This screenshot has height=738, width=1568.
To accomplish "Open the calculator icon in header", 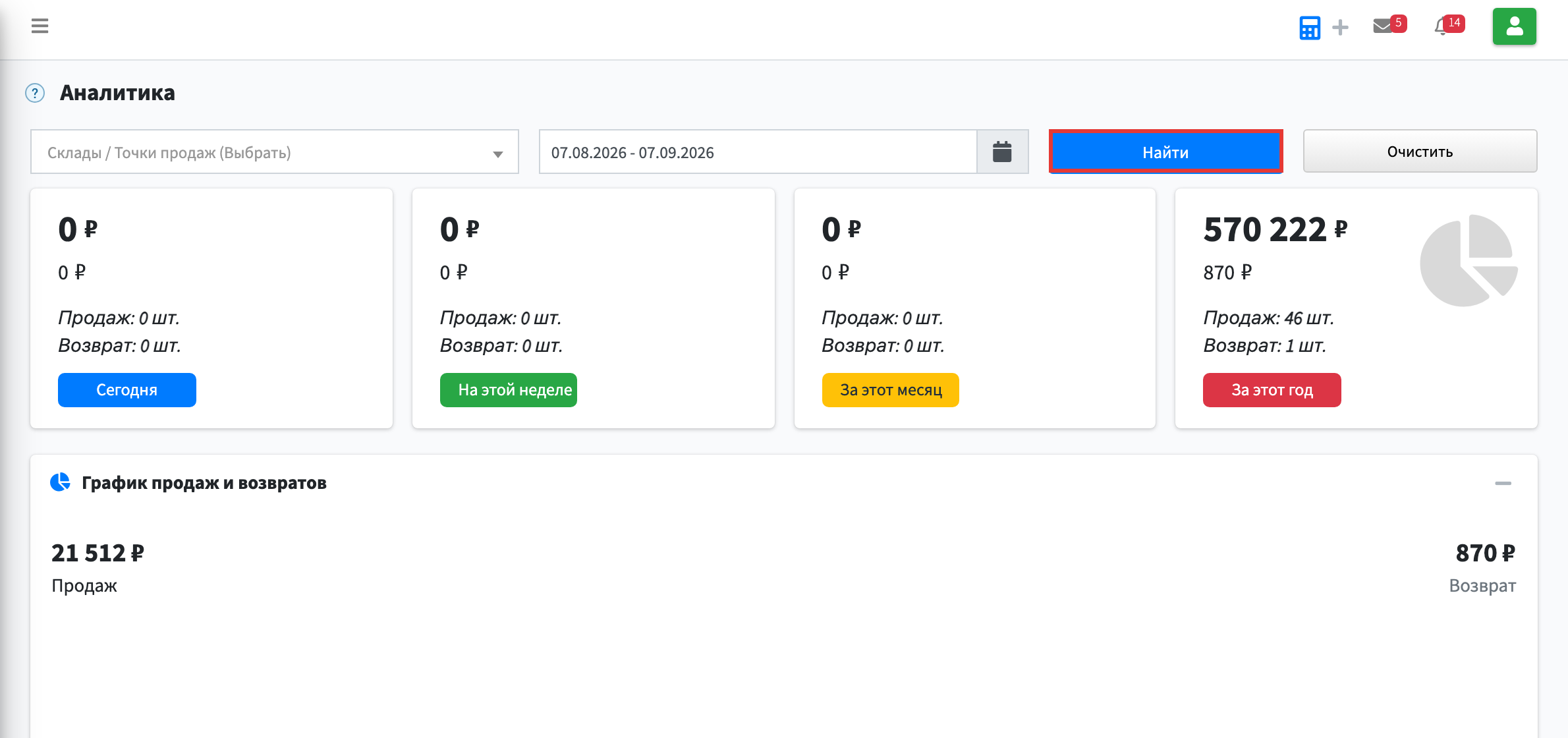I will [1310, 28].
